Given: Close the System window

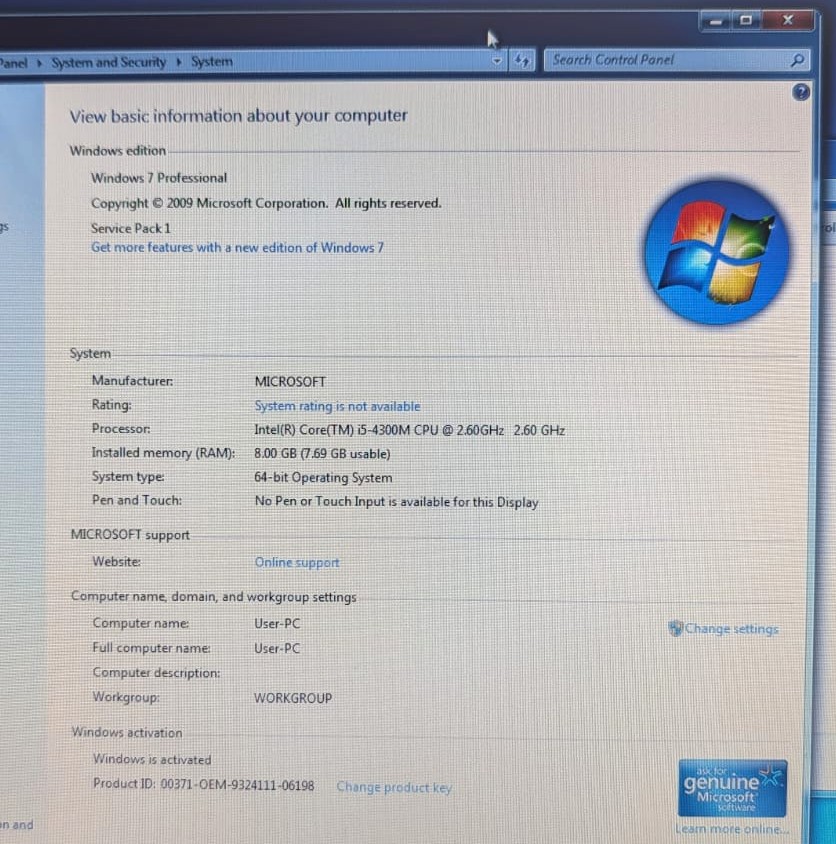Looking at the screenshot, I should click(x=787, y=20).
